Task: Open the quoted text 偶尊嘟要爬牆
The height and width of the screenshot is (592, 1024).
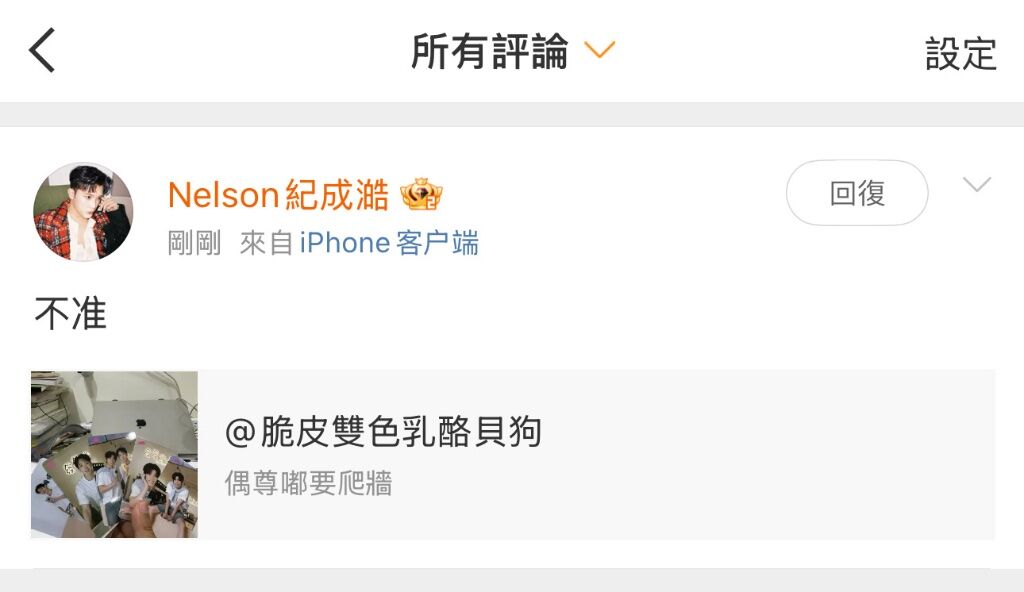Action: (308, 484)
